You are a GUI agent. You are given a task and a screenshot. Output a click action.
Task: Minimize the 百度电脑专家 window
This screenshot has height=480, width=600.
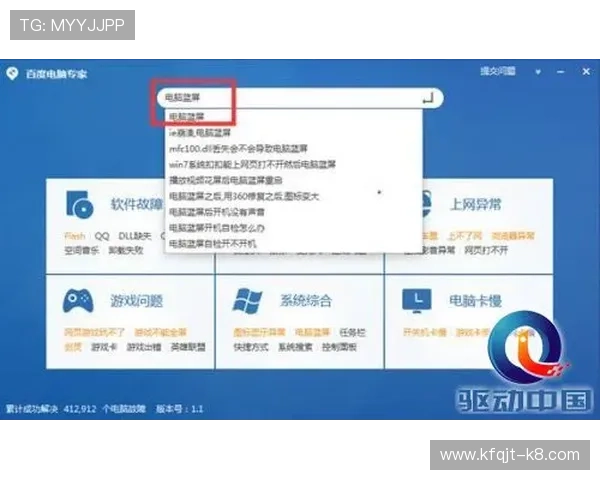point(561,72)
